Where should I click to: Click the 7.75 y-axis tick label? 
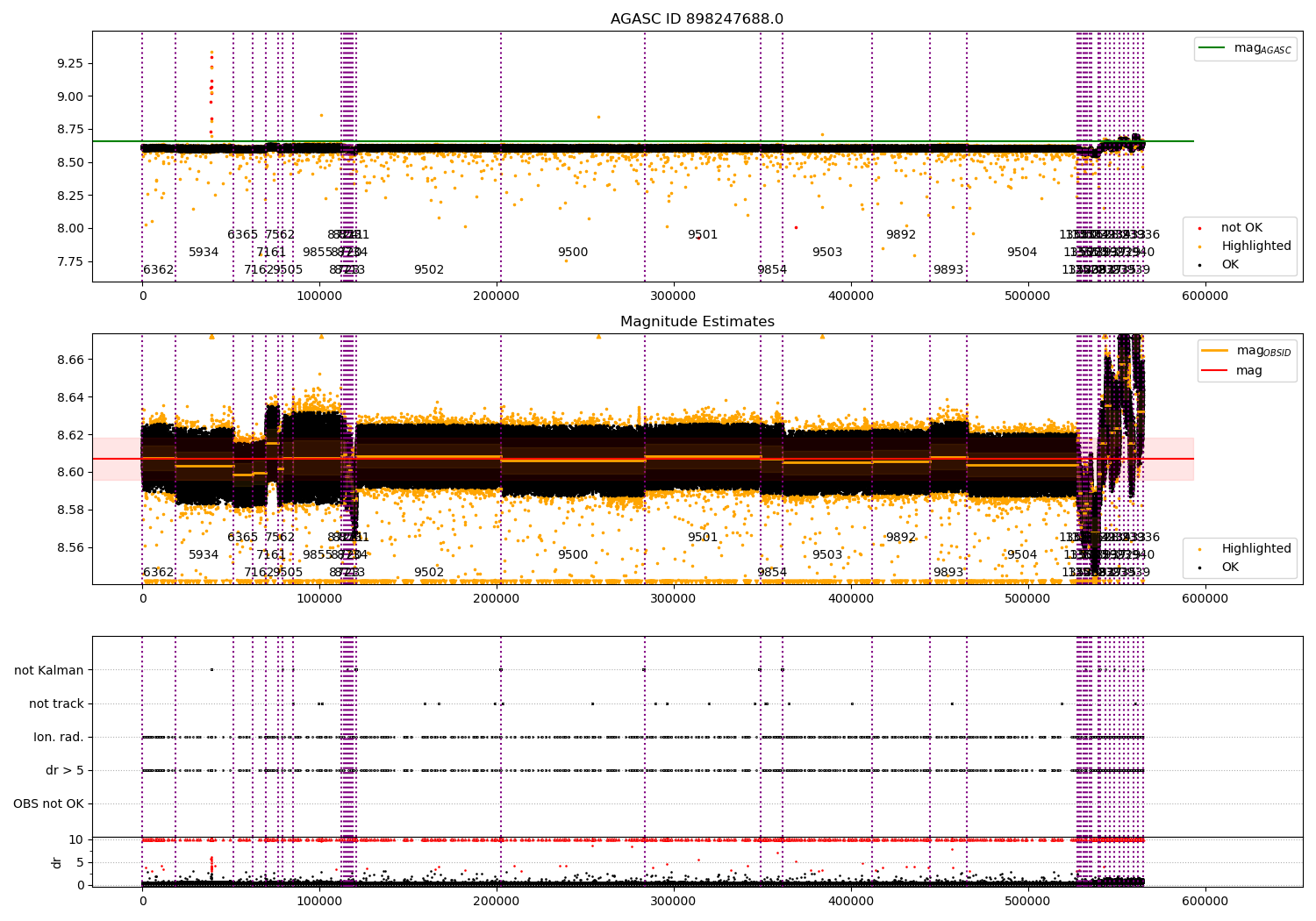[69, 261]
